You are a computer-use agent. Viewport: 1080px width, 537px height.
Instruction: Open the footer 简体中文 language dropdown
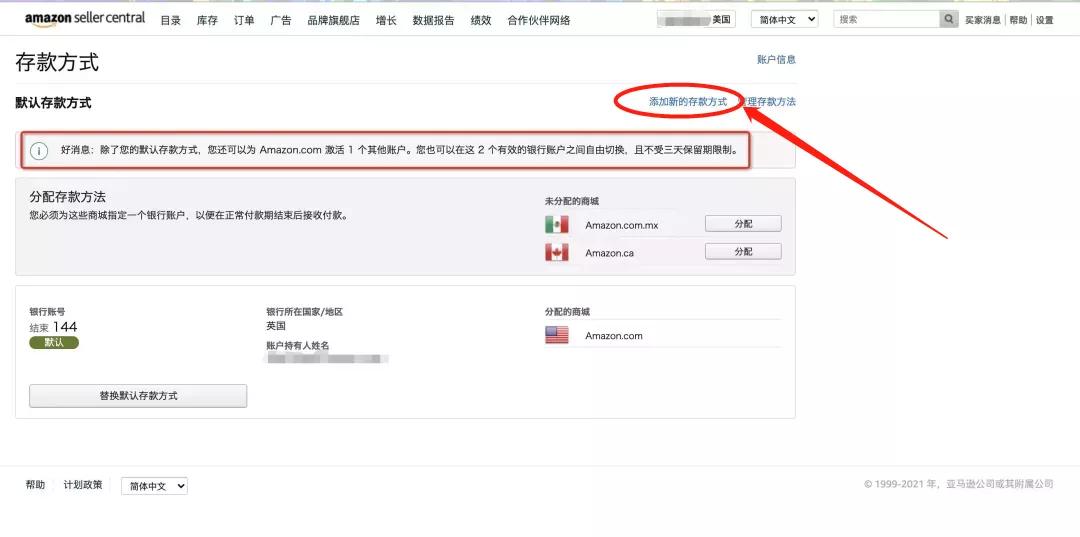154,485
